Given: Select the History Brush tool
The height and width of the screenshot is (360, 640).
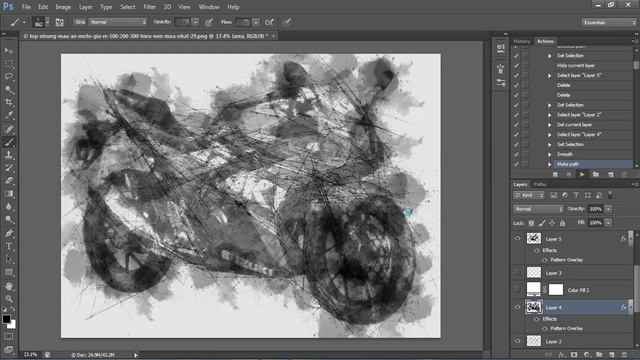Looking at the screenshot, I should (x=9, y=168).
